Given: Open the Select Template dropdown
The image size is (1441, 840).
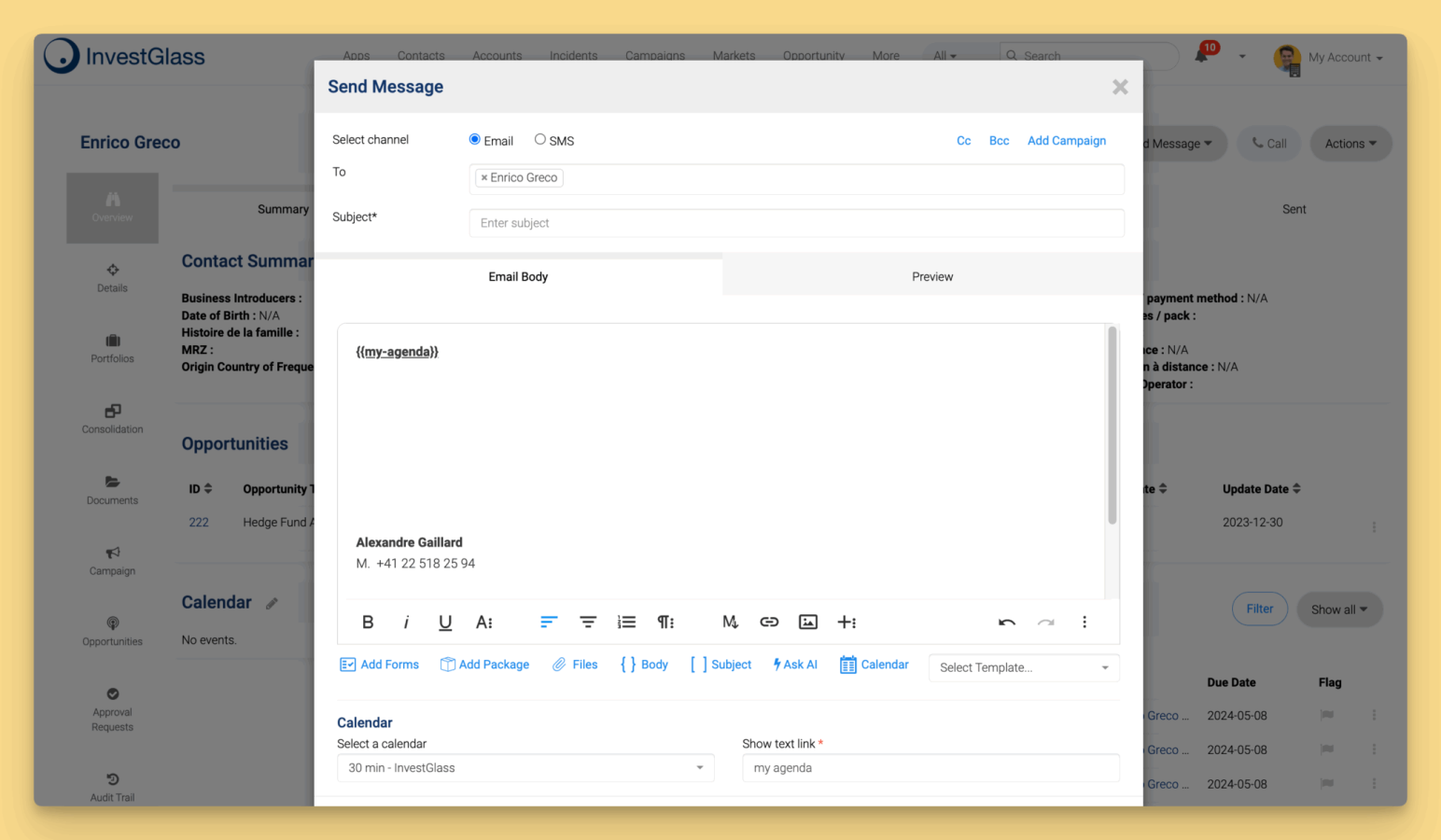Looking at the screenshot, I should click(1023, 667).
